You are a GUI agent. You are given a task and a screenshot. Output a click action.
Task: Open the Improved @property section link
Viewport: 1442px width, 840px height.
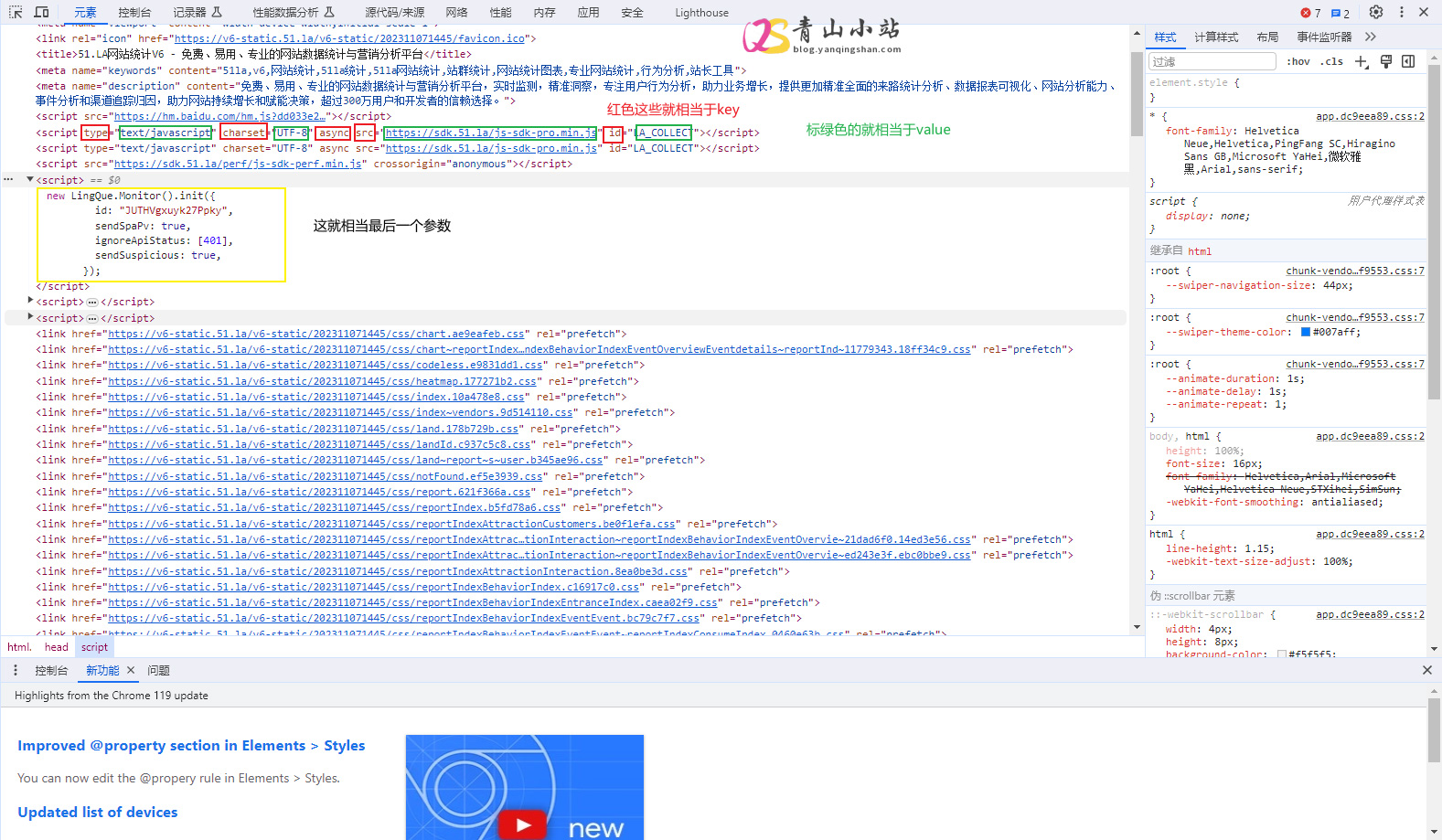(x=191, y=746)
